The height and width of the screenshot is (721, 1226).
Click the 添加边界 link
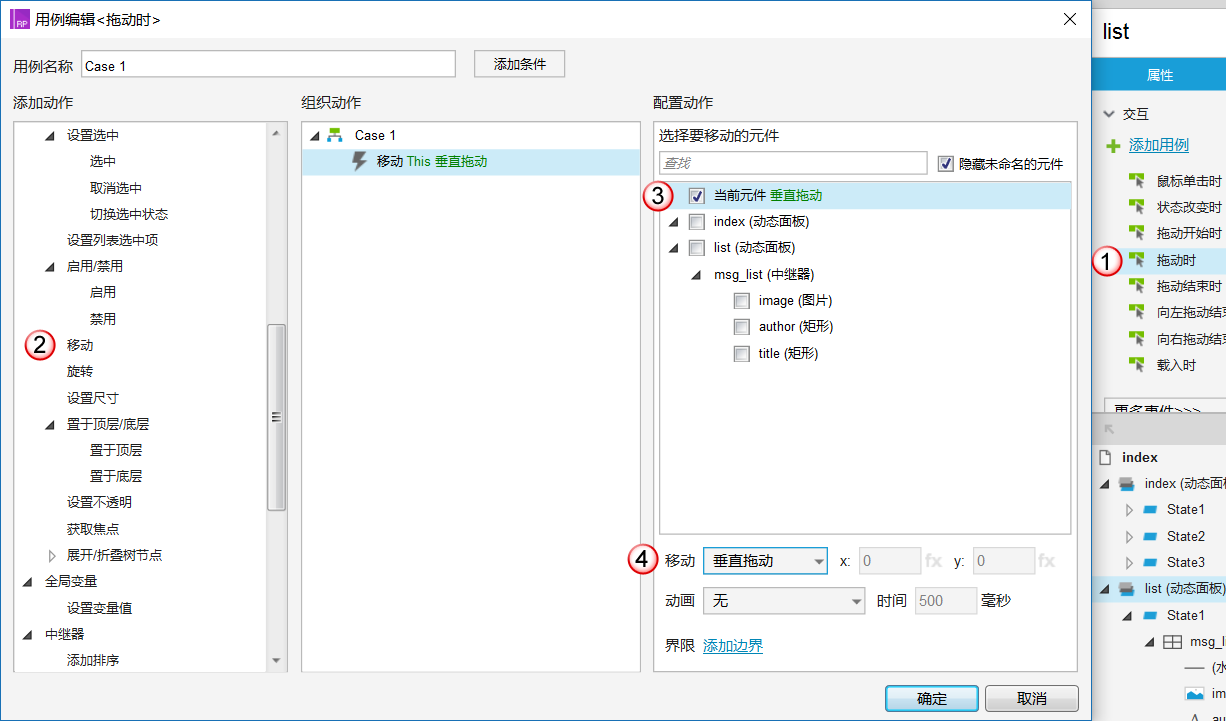[x=733, y=646]
